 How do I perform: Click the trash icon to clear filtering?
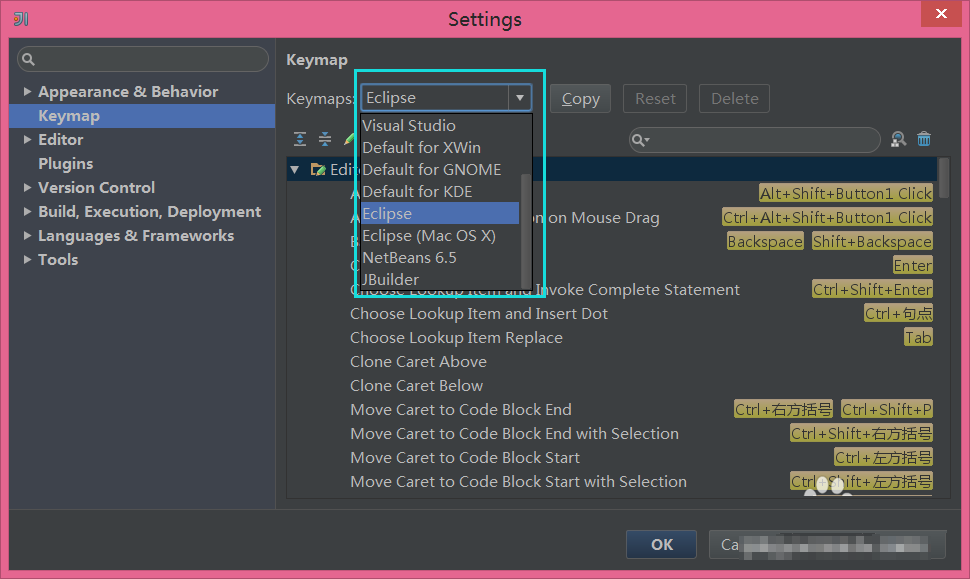pyautogui.click(x=924, y=139)
